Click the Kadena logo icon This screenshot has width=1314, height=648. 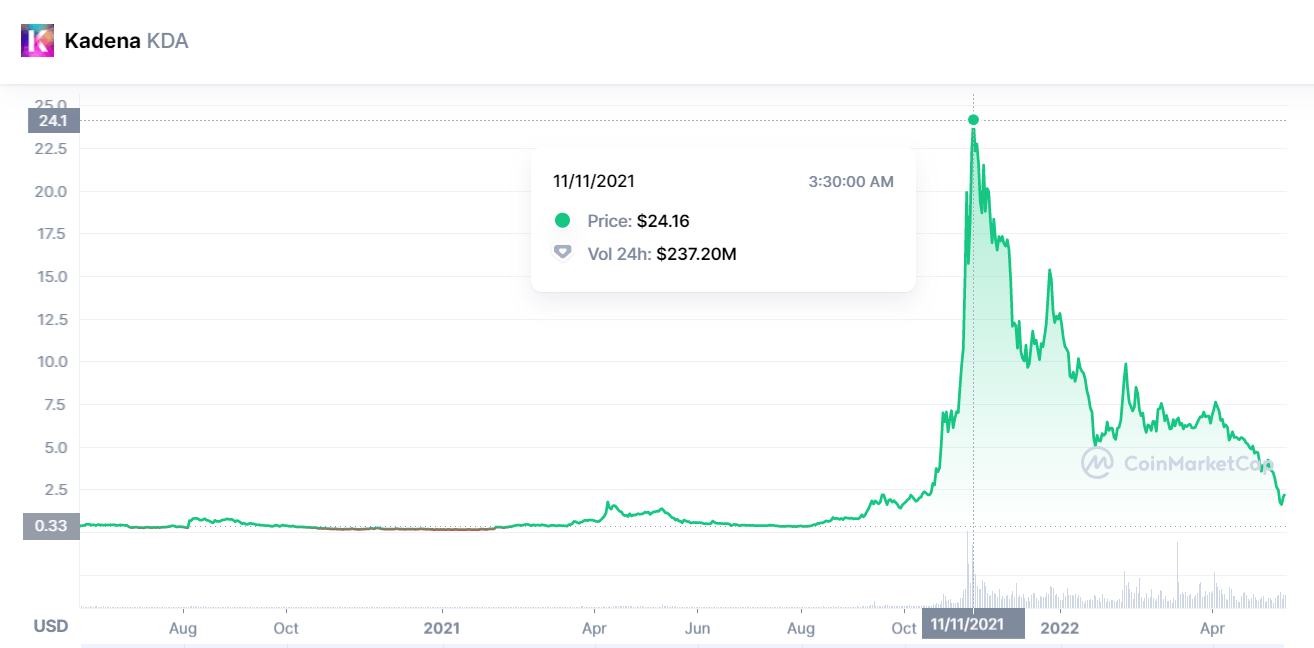[x=39, y=41]
